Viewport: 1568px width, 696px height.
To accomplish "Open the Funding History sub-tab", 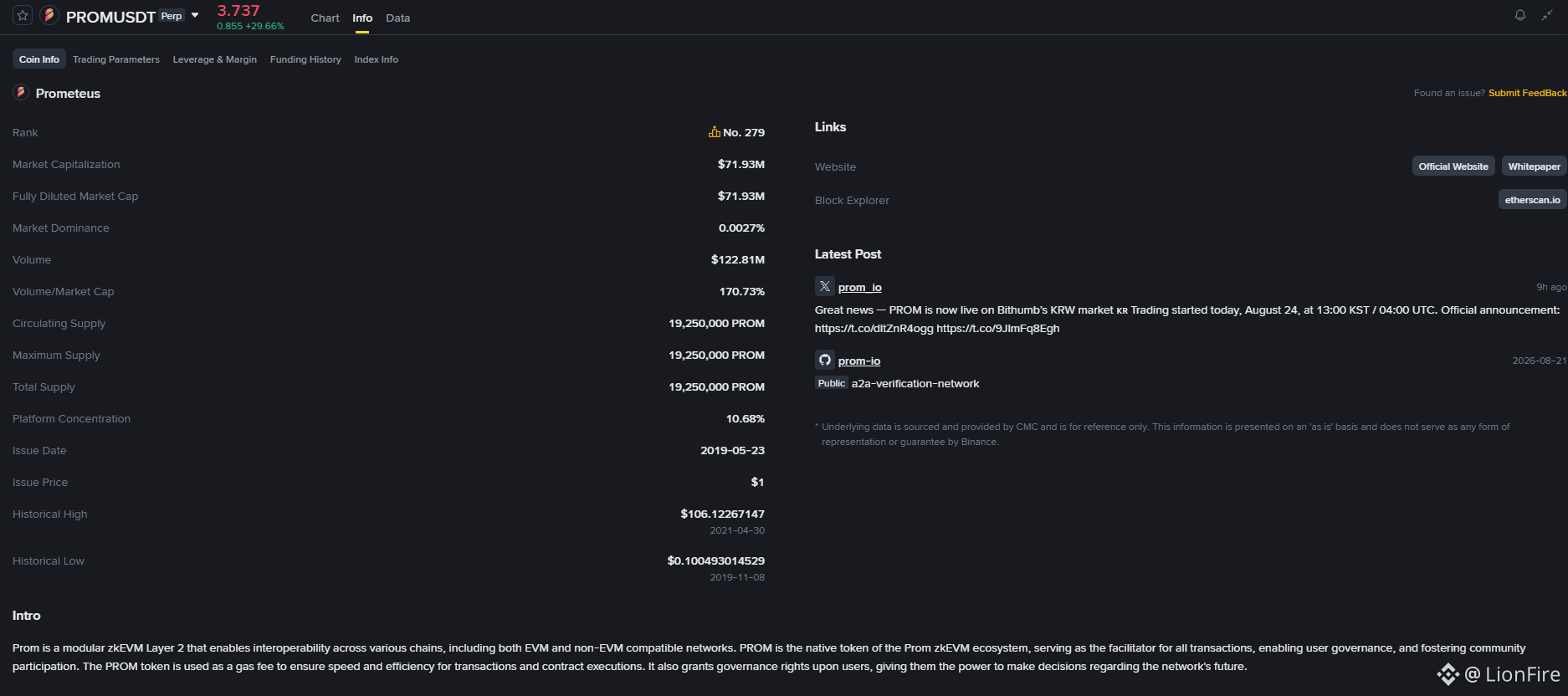I will click(305, 59).
